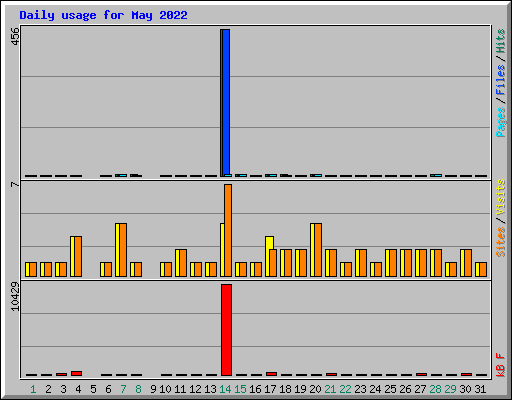
Task: Click day label '7' on the x-axis
Action: pos(123,389)
